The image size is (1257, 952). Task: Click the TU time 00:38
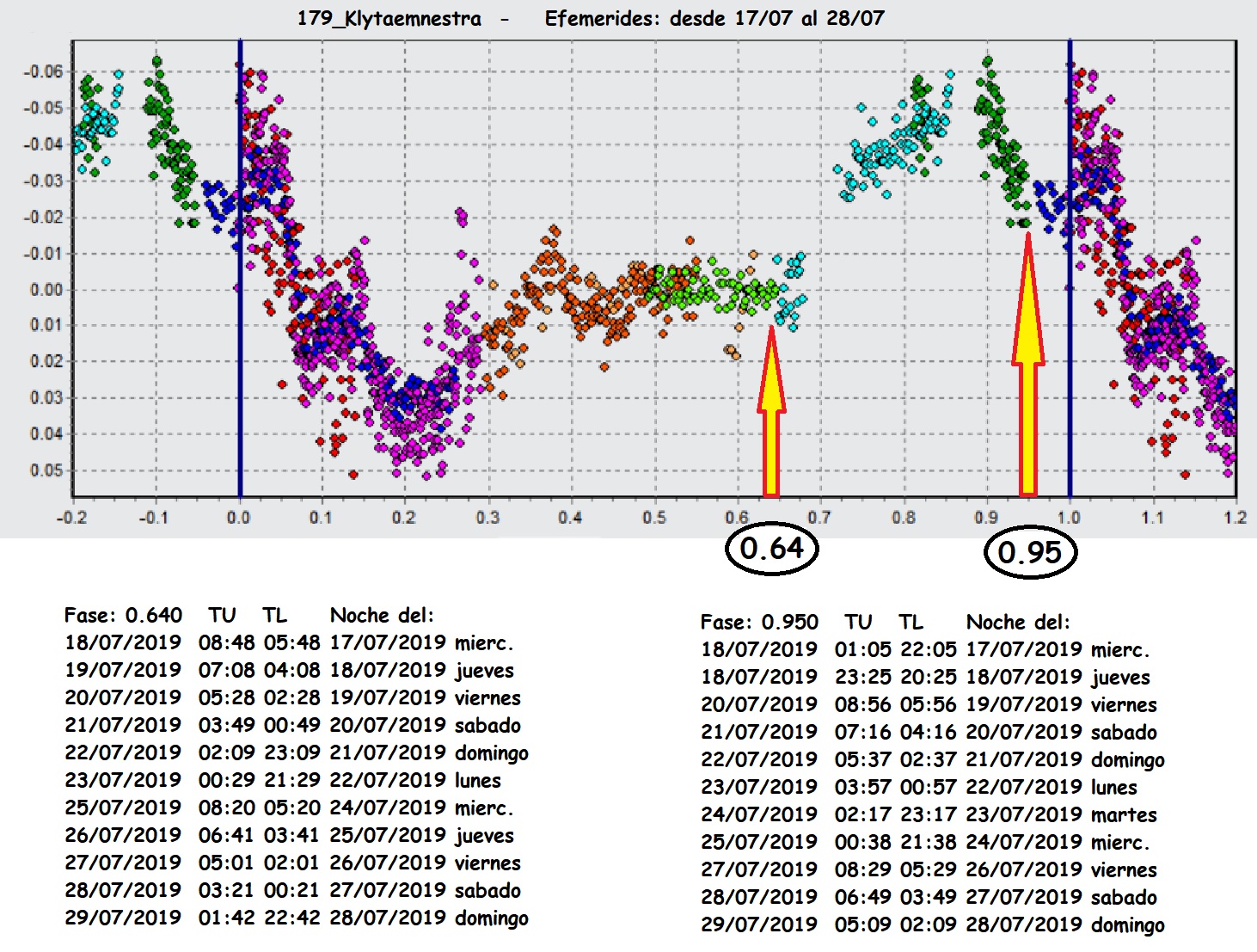pyautogui.click(x=863, y=843)
